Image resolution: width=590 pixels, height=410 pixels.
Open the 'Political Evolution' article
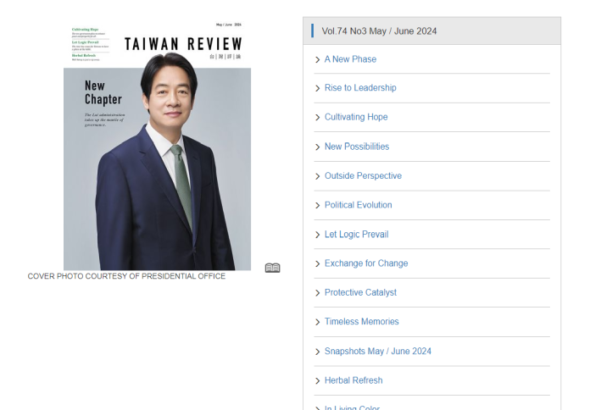click(x=358, y=205)
